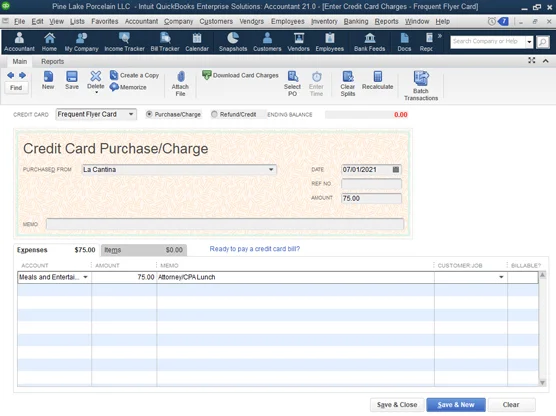
Task: Open Purchased From vendor dropdown
Action: pos(271,170)
